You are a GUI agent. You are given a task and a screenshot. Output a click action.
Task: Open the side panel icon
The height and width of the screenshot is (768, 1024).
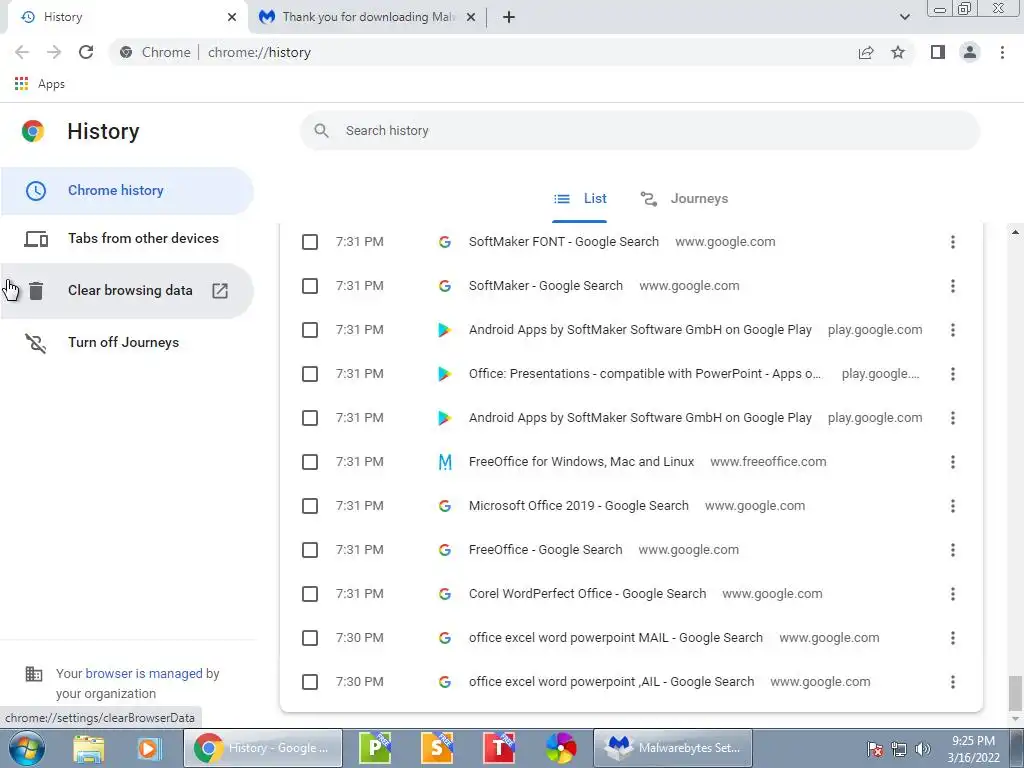(x=938, y=52)
